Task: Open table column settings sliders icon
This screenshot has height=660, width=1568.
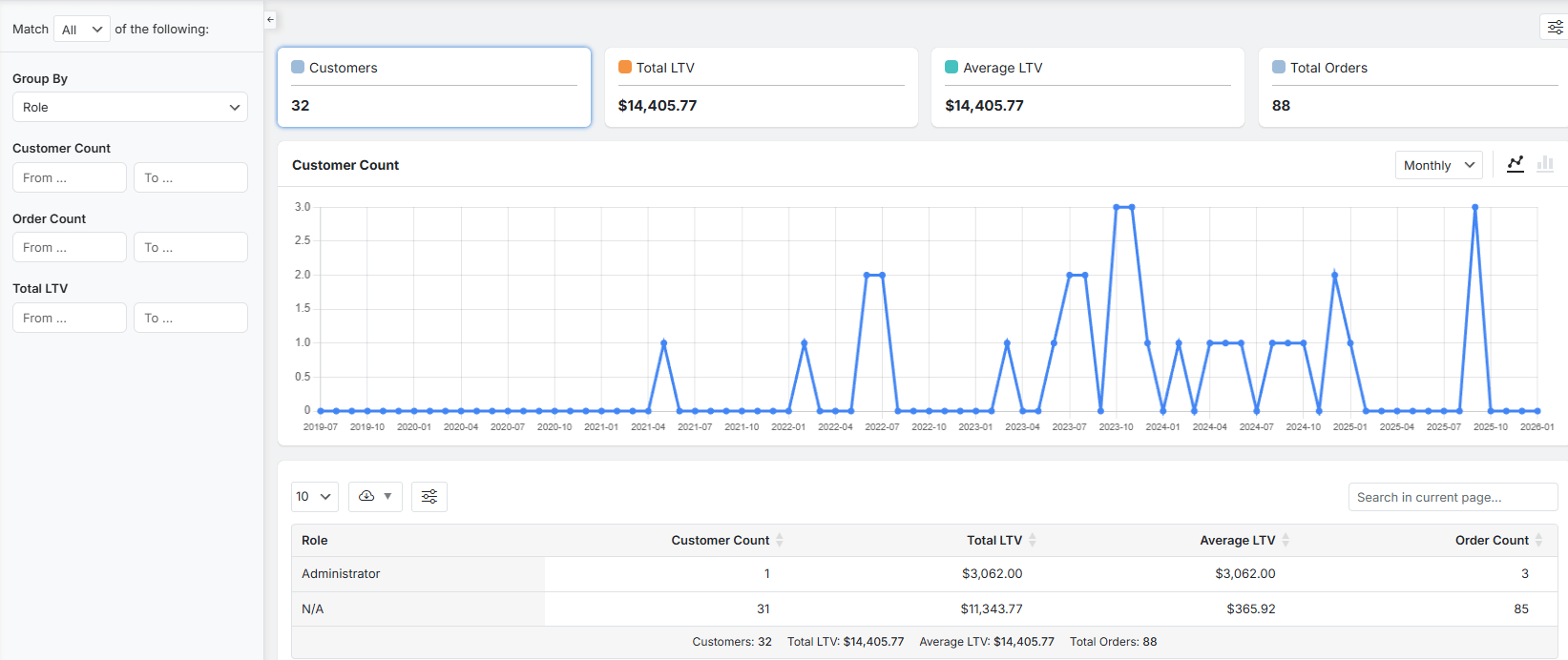Action: coord(429,496)
